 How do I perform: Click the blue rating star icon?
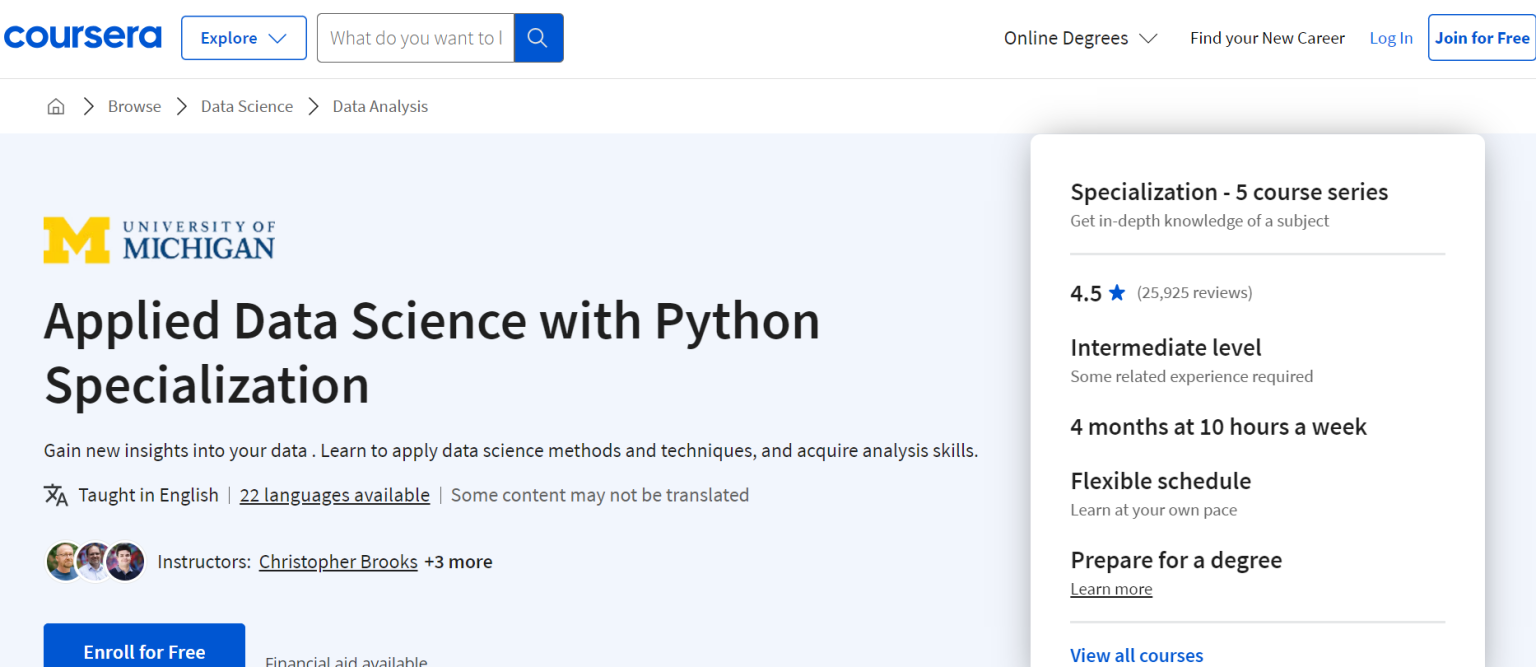pos(1120,291)
